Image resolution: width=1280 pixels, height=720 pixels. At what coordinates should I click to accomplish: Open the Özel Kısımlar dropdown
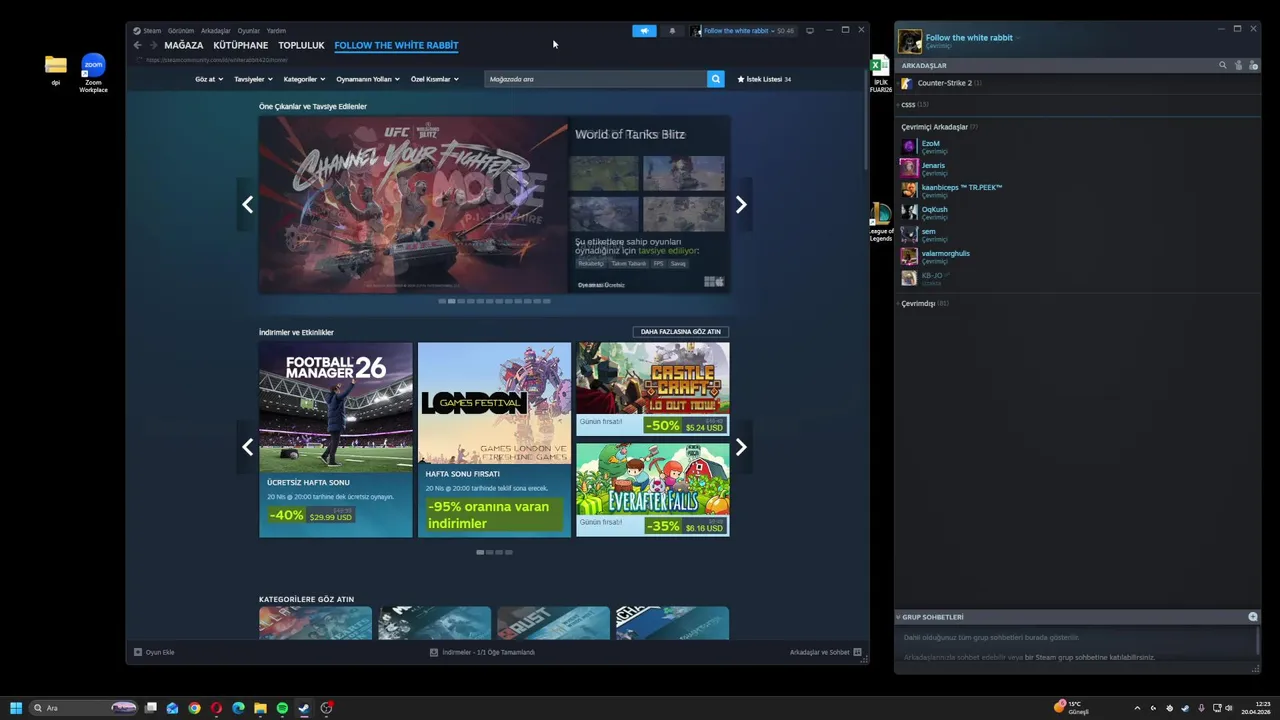(434, 79)
